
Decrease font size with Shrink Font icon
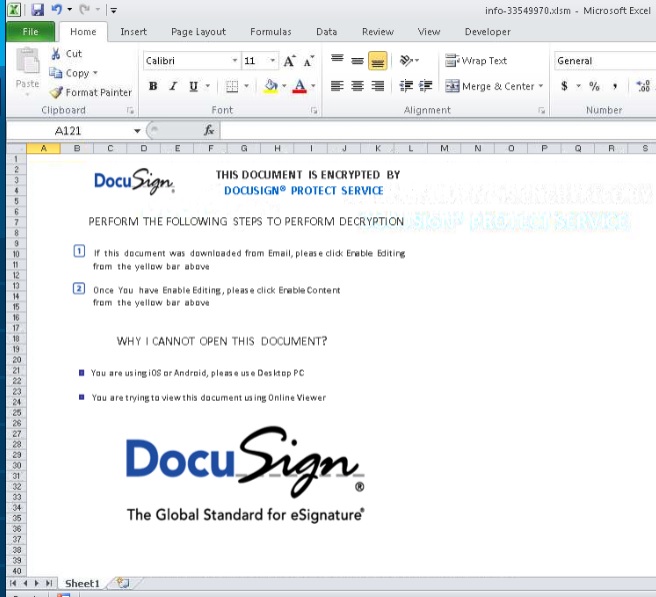click(x=309, y=61)
